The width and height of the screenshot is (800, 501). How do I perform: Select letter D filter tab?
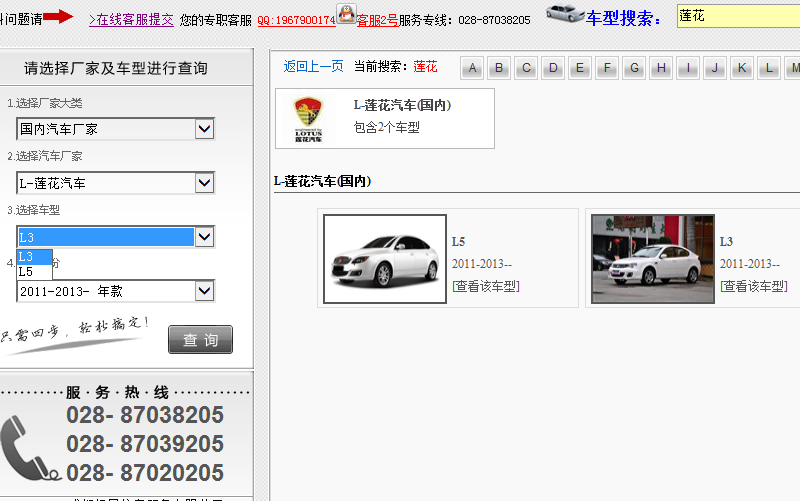pyautogui.click(x=553, y=68)
